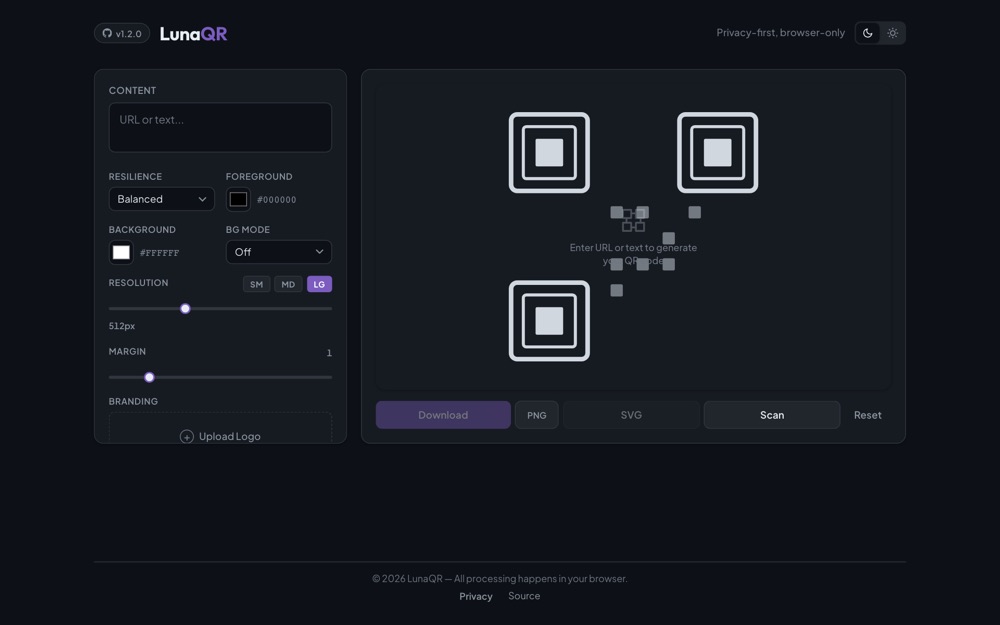Choose the SVG format option
This screenshot has width=1000, height=625.
click(x=631, y=415)
